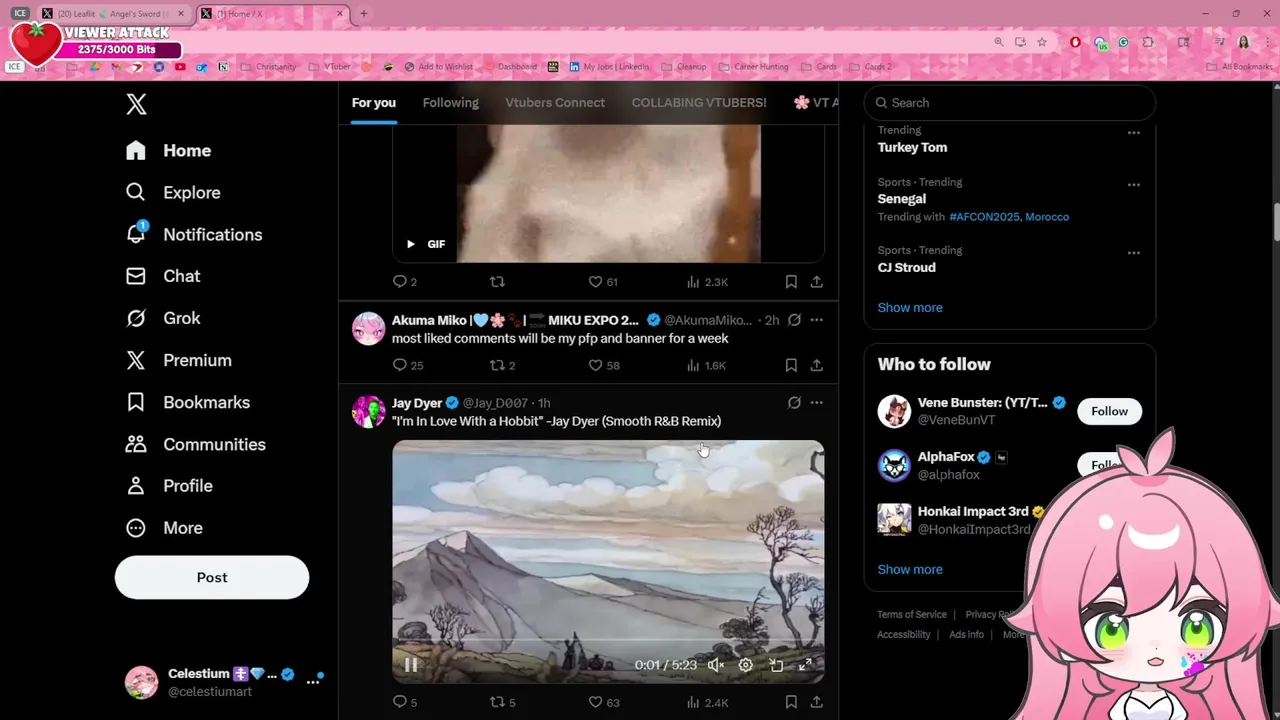The height and width of the screenshot is (720, 1280).
Task: Open Bookmarks from sidebar
Action: tap(187, 402)
